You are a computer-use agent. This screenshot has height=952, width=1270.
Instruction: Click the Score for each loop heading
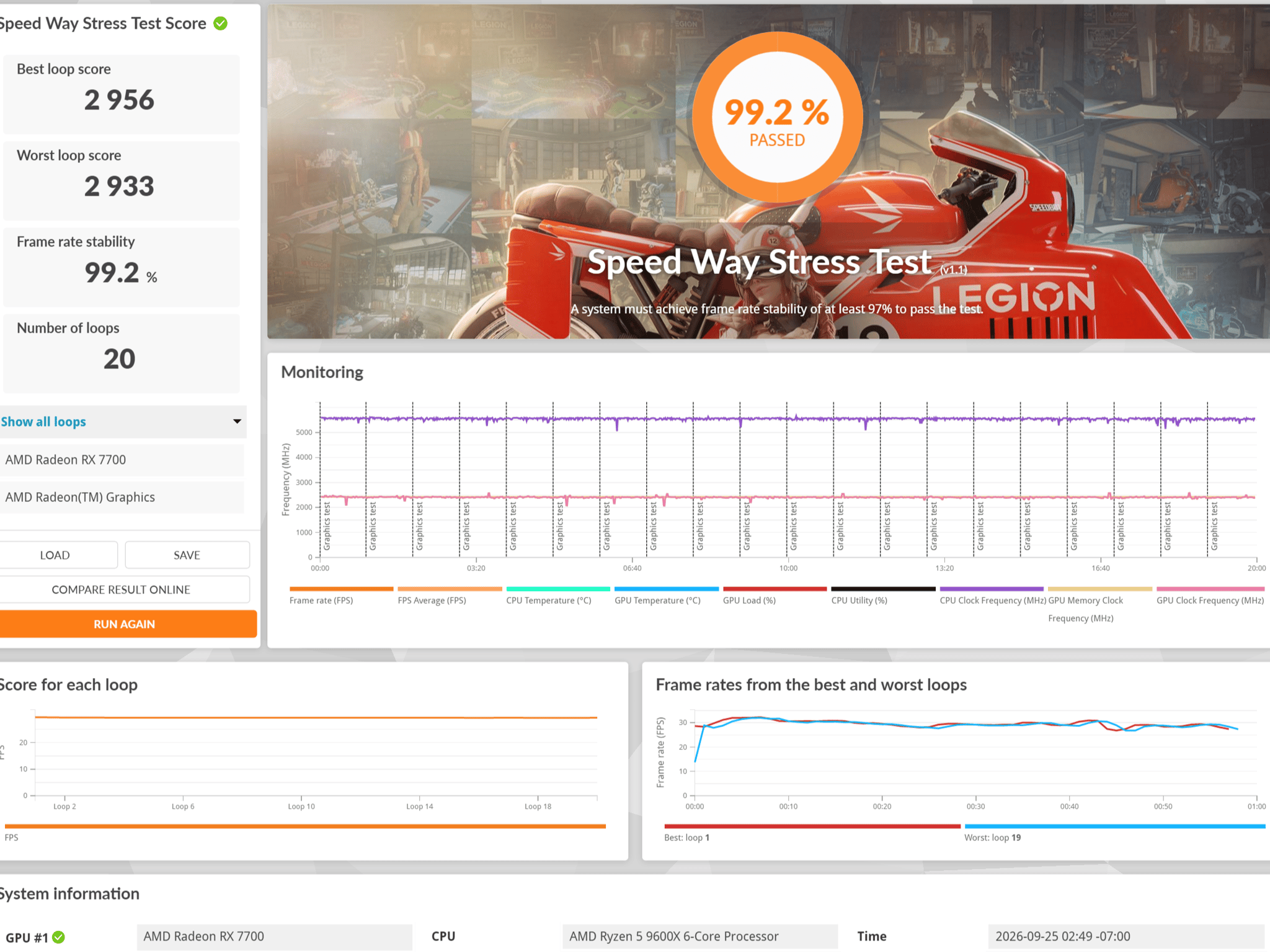tap(68, 685)
